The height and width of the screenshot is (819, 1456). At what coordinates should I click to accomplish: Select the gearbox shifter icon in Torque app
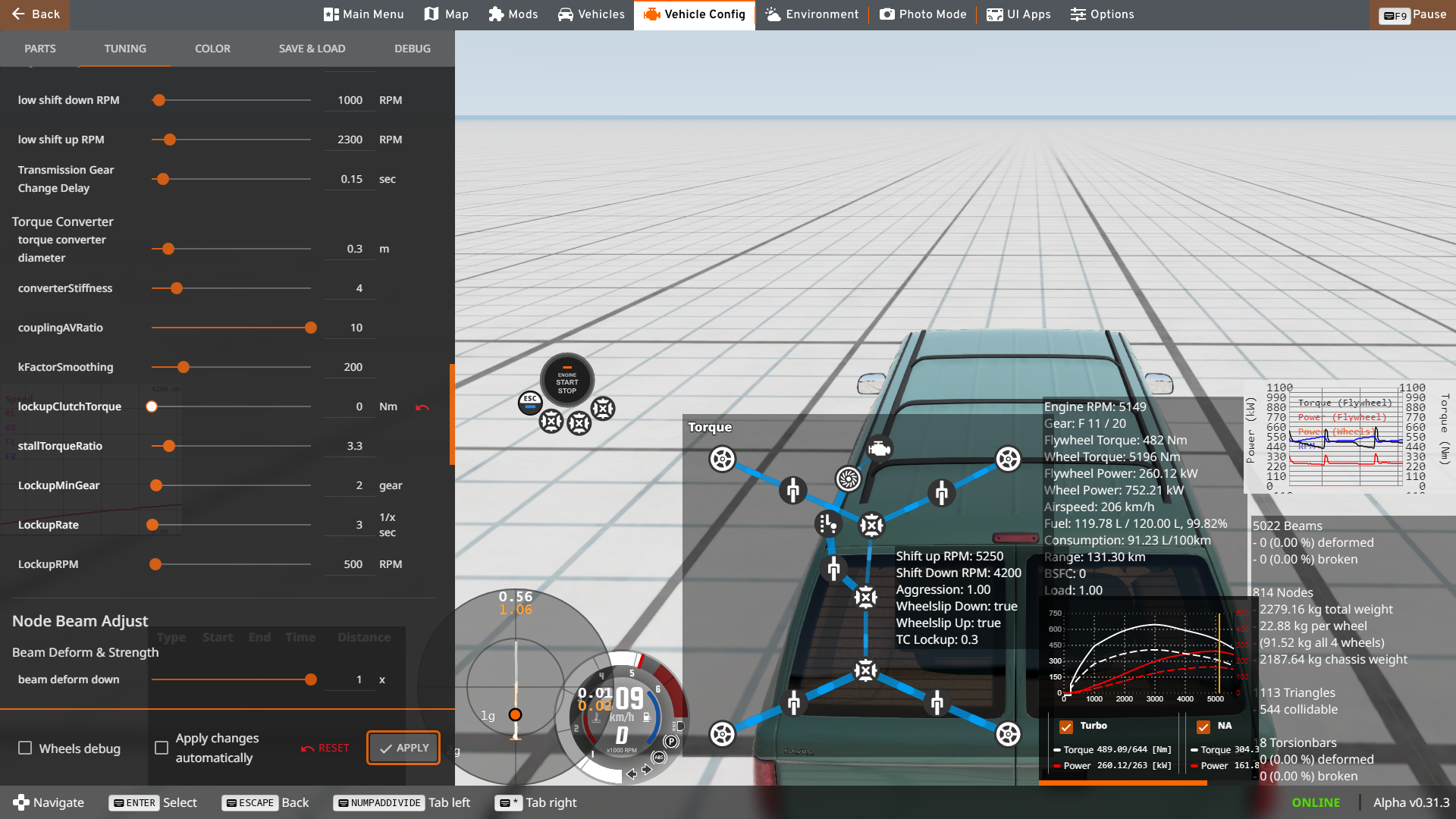coord(827,523)
